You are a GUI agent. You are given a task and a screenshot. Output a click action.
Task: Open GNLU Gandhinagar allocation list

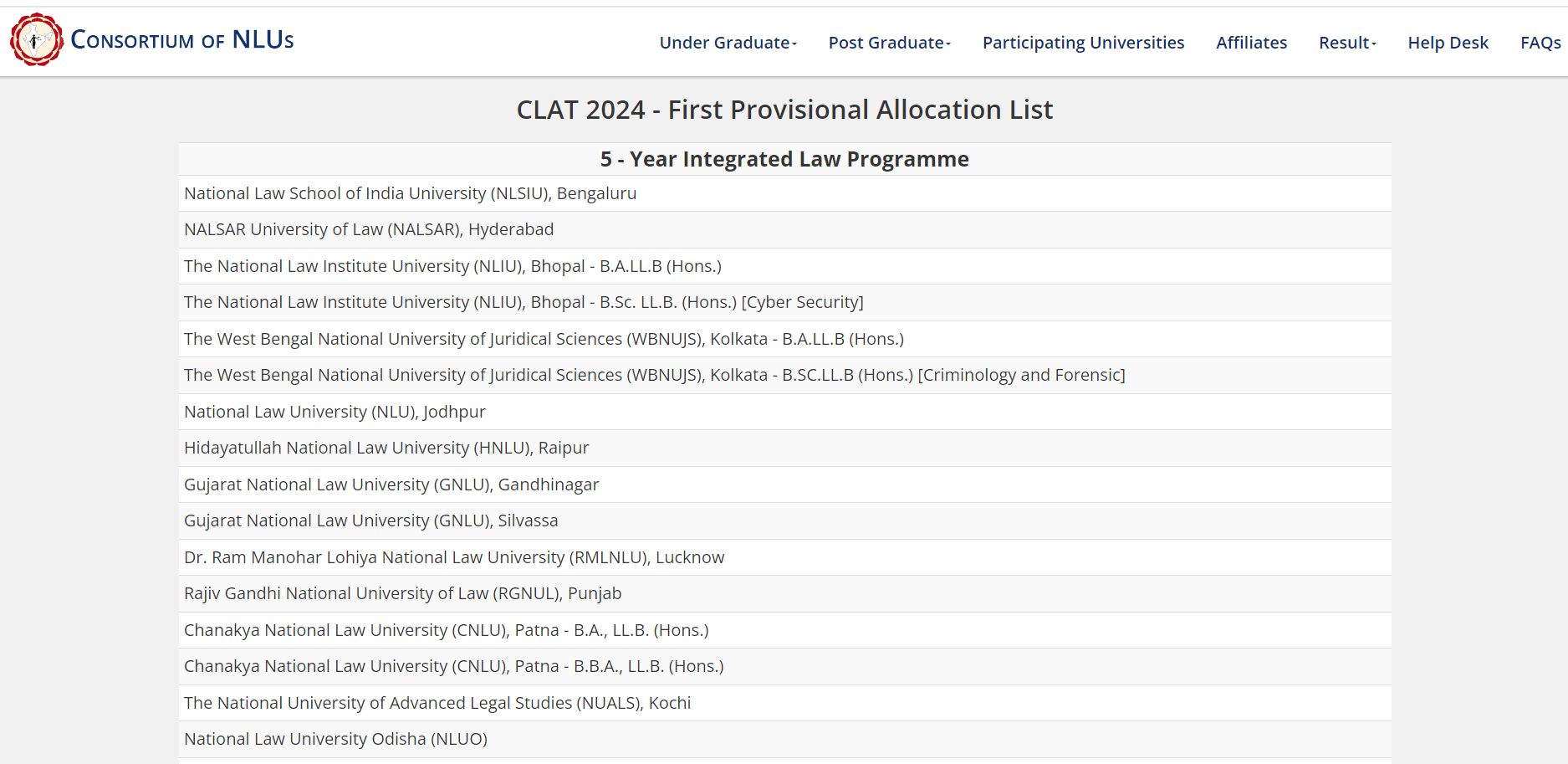pyautogui.click(x=391, y=485)
